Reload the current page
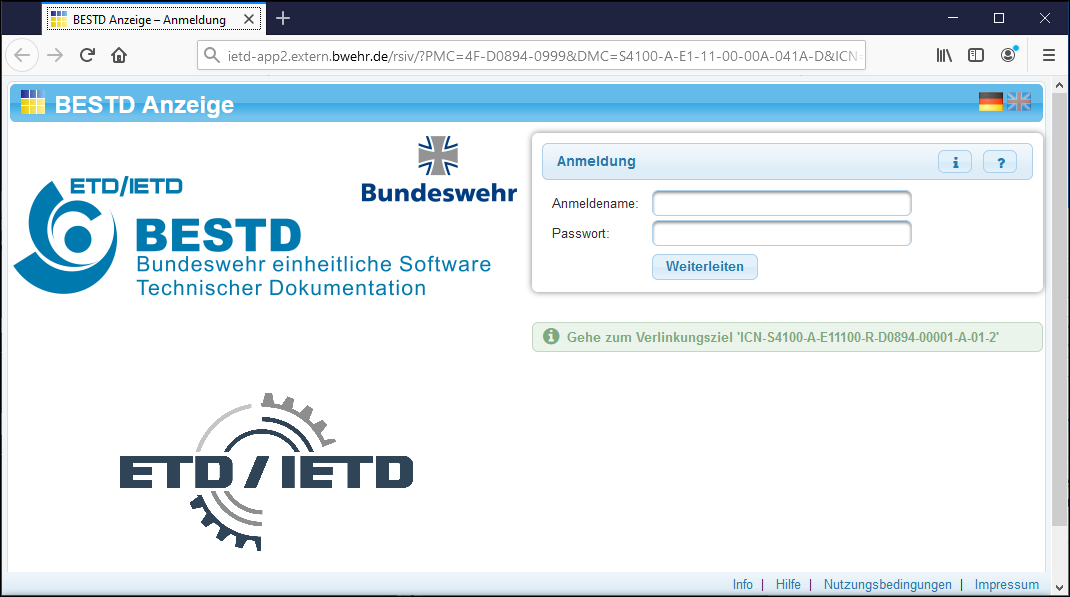The image size is (1070, 597). pyautogui.click(x=87, y=55)
